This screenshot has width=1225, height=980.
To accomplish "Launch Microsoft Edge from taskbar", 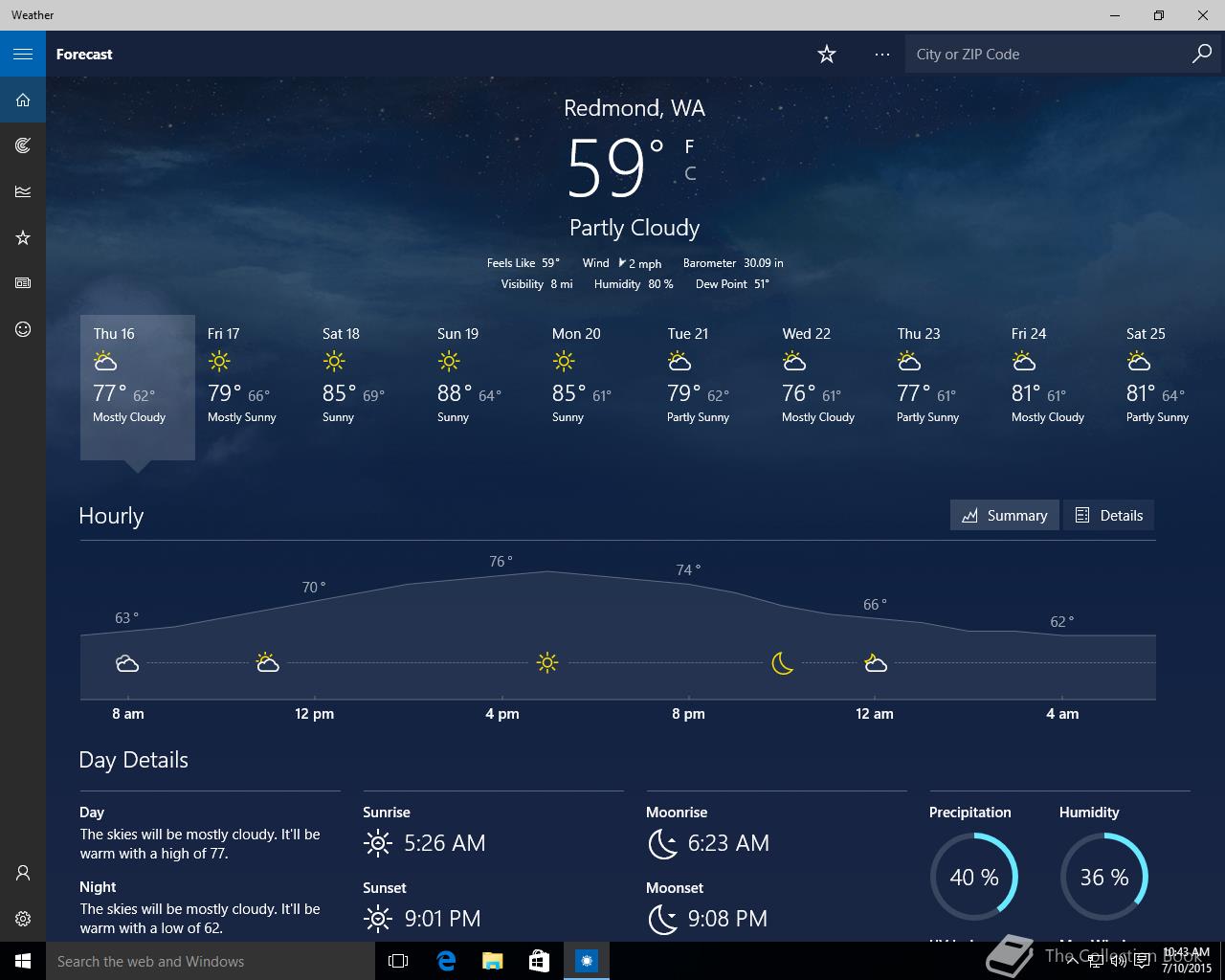I will (446, 961).
